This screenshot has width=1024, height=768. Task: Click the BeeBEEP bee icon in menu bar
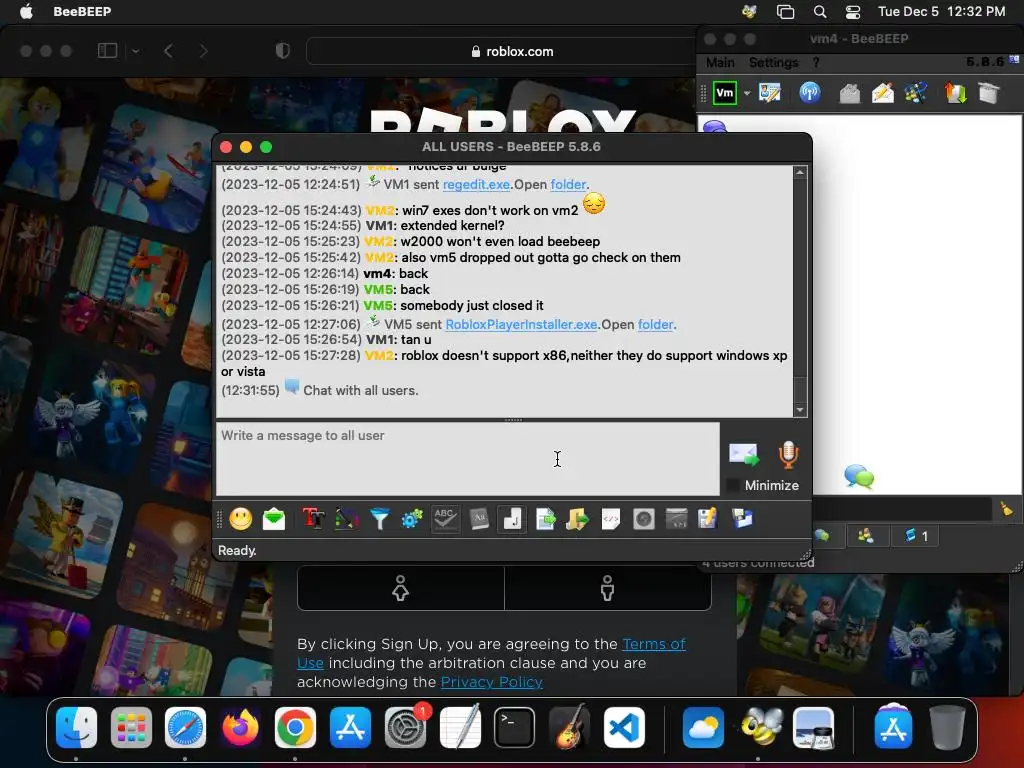[x=750, y=11]
